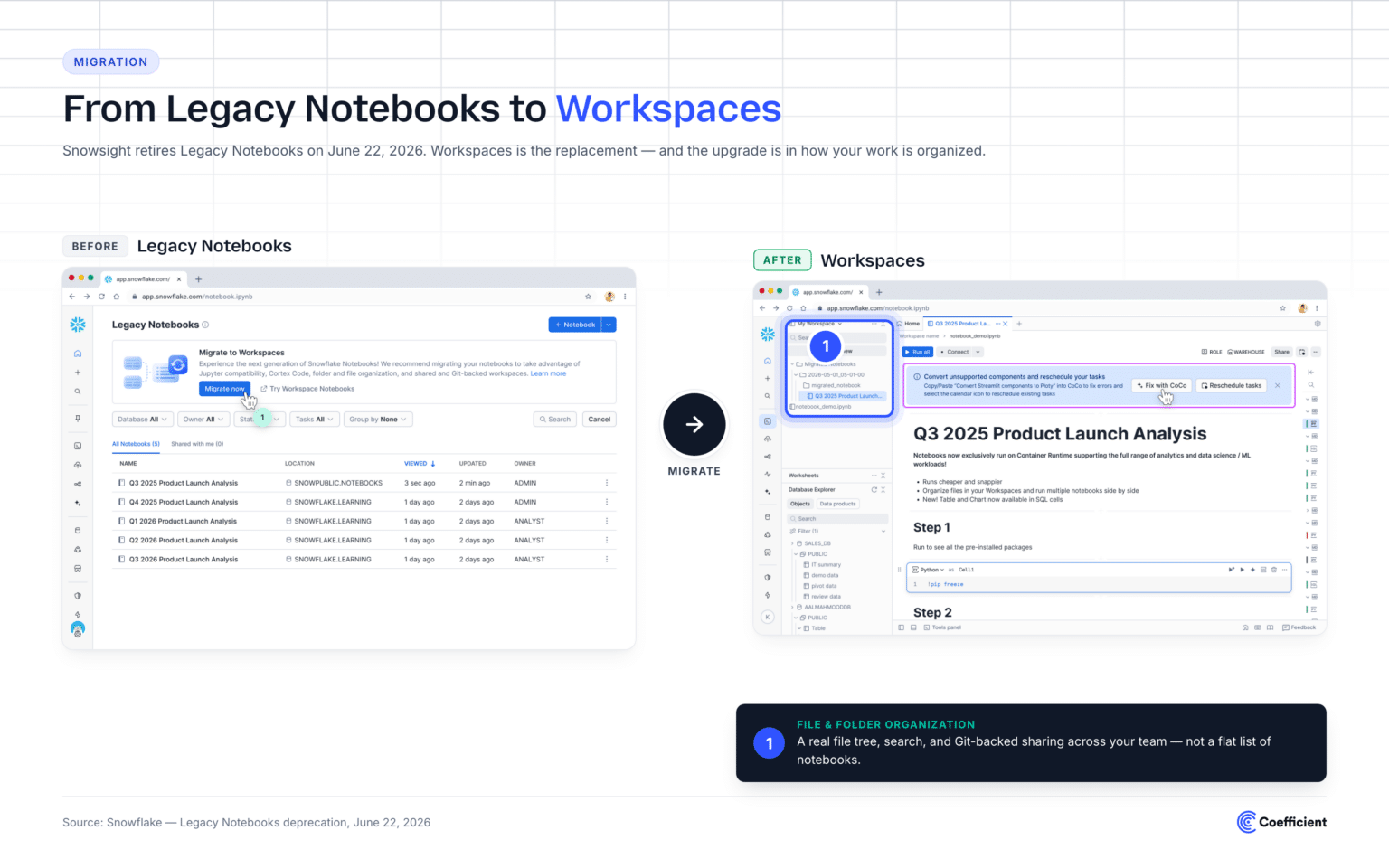
Task: Open kebab menu for Q1 2026 Product Launch Analysis
Action: tap(607, 521)
